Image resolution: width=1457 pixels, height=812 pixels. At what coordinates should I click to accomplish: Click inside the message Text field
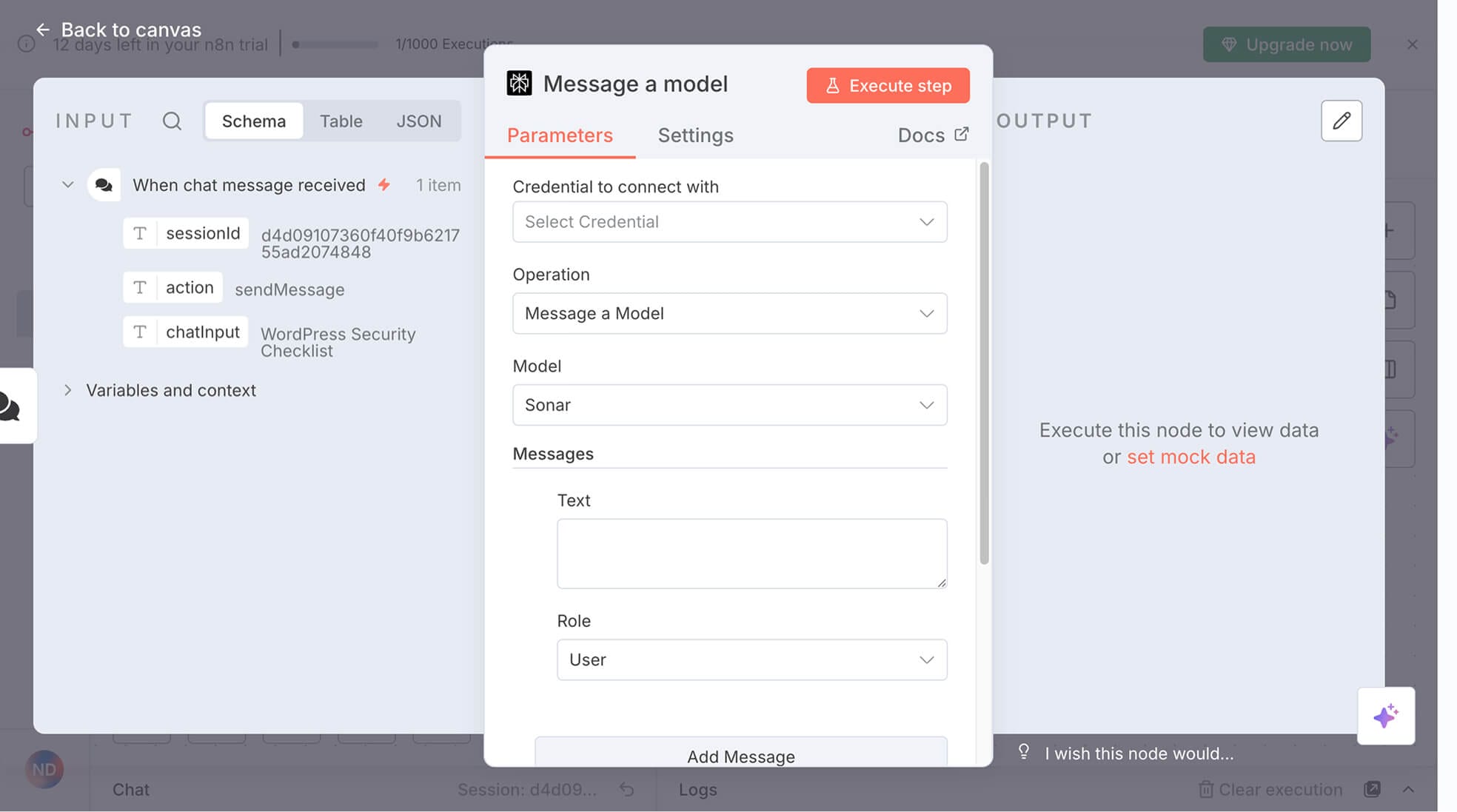(751, 553)
